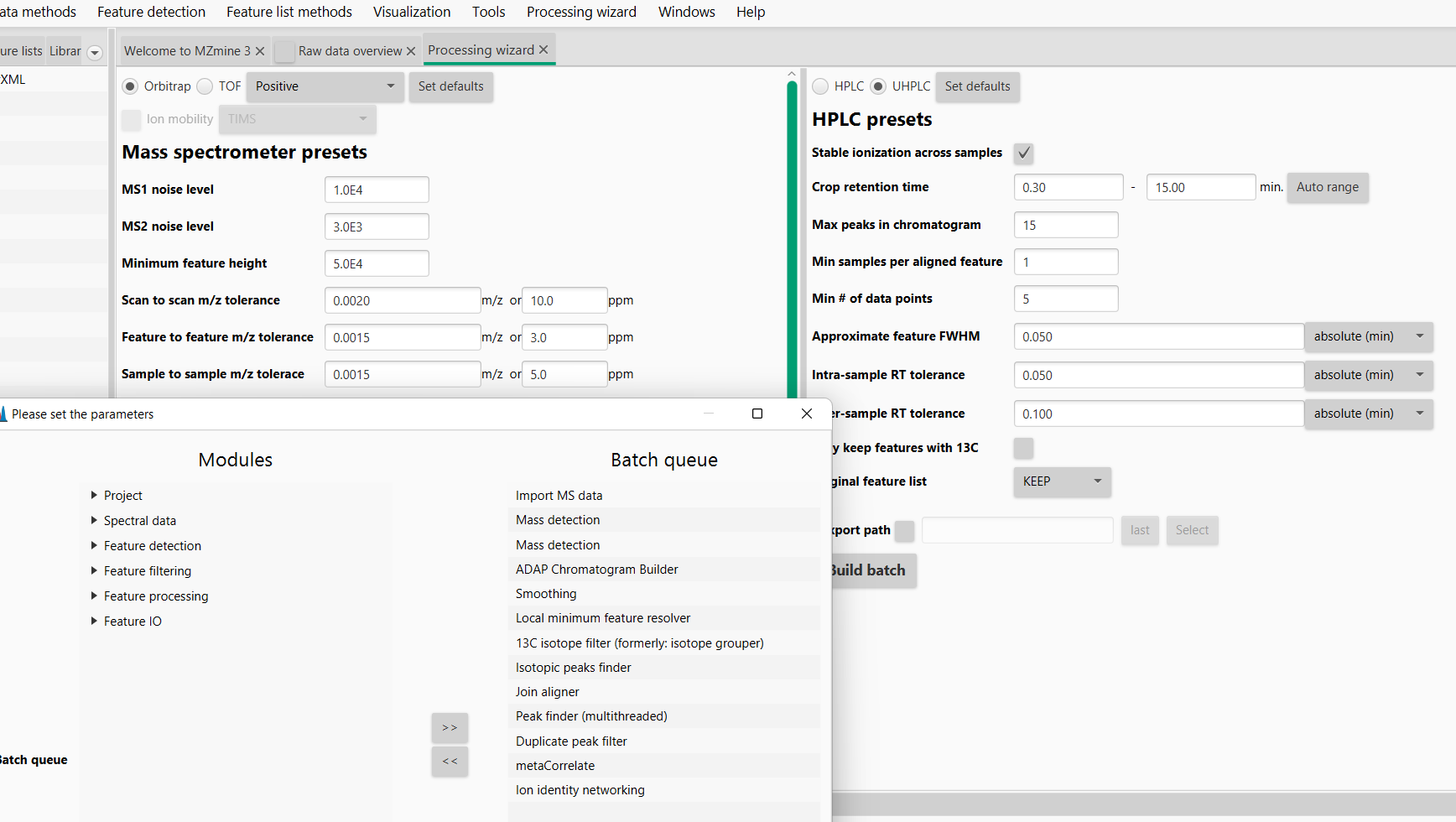The image size is (1456, 822).
Task: Open the KEEP original feature list dropdown
Action: click(x=1062, y=481)
